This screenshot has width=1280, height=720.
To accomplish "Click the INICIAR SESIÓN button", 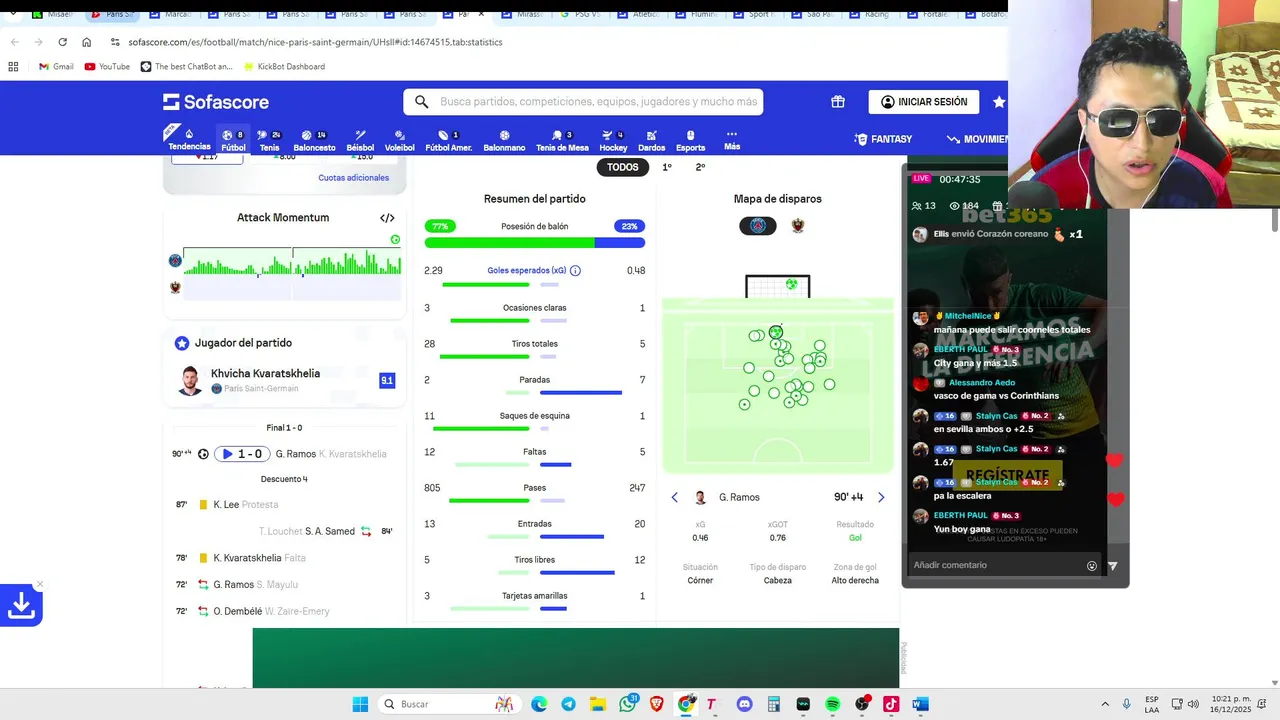I will point(924,102).
